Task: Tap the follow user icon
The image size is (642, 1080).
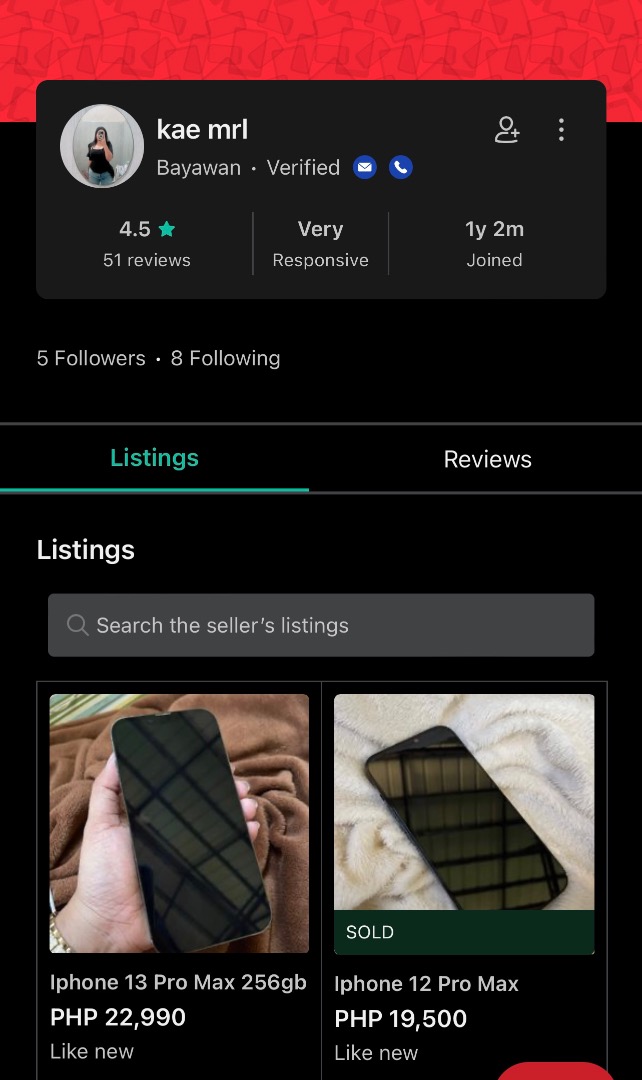Action: [507, 129]
